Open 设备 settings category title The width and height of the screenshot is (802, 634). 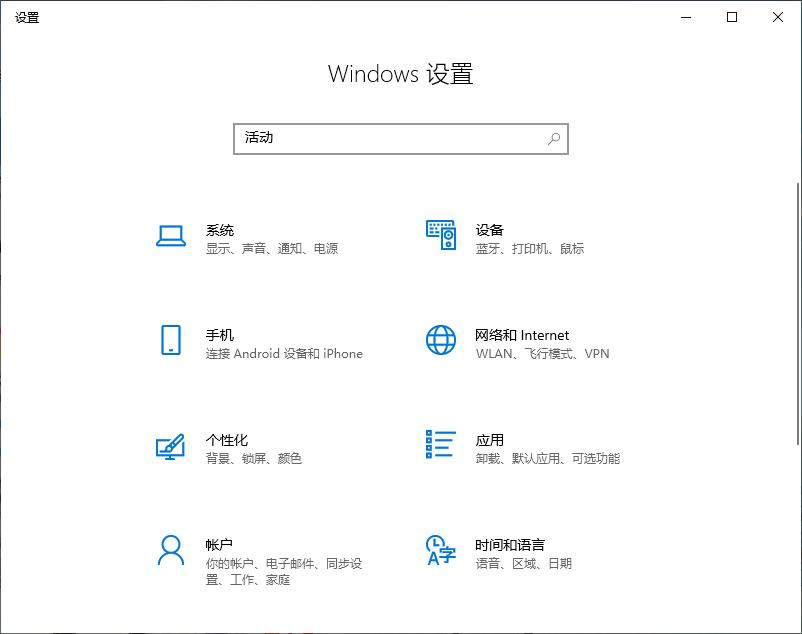pos(489,230)
